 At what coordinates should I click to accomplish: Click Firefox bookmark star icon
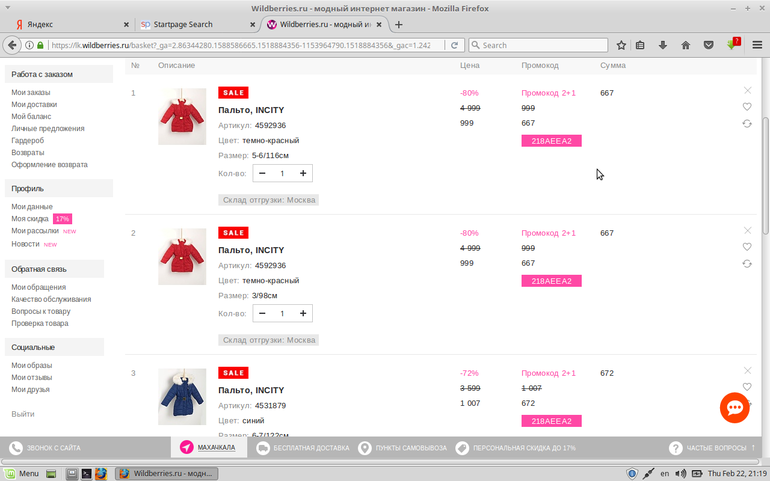(621, 45)
